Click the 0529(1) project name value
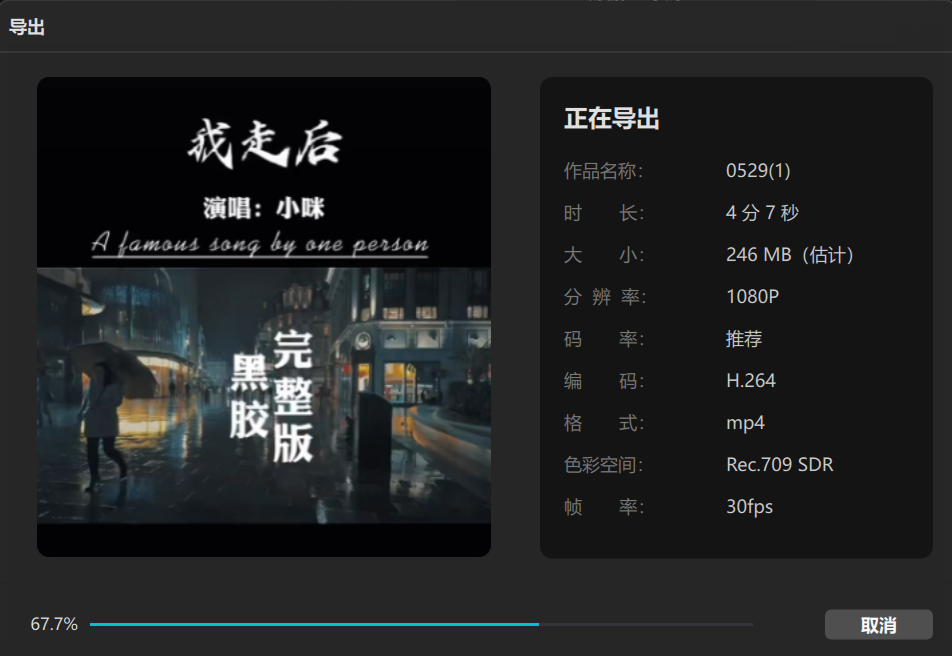The image size is (952, 656). [757, 170]
